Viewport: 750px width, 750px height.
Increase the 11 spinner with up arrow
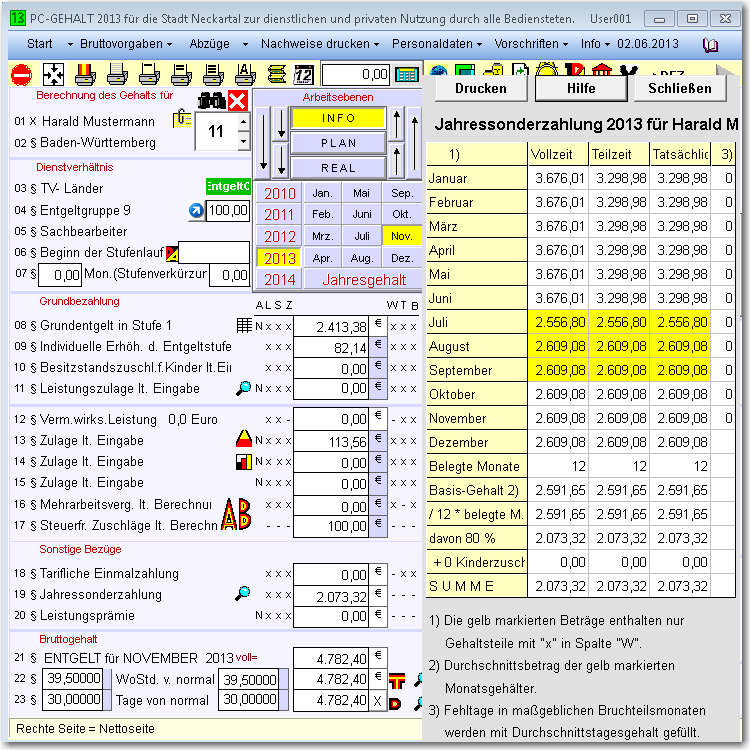243,122
